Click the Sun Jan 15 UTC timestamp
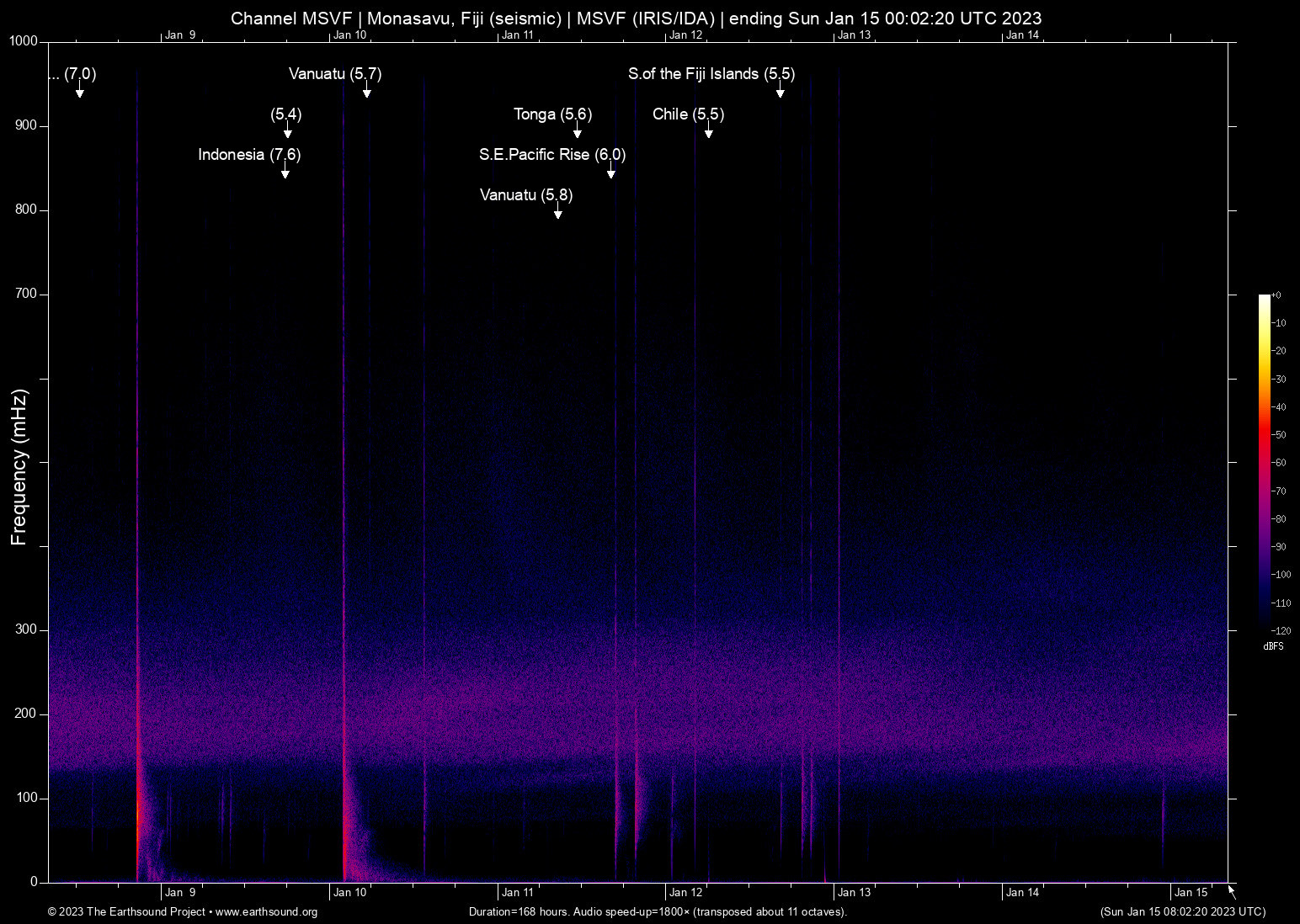 (x=1182, y=912)
